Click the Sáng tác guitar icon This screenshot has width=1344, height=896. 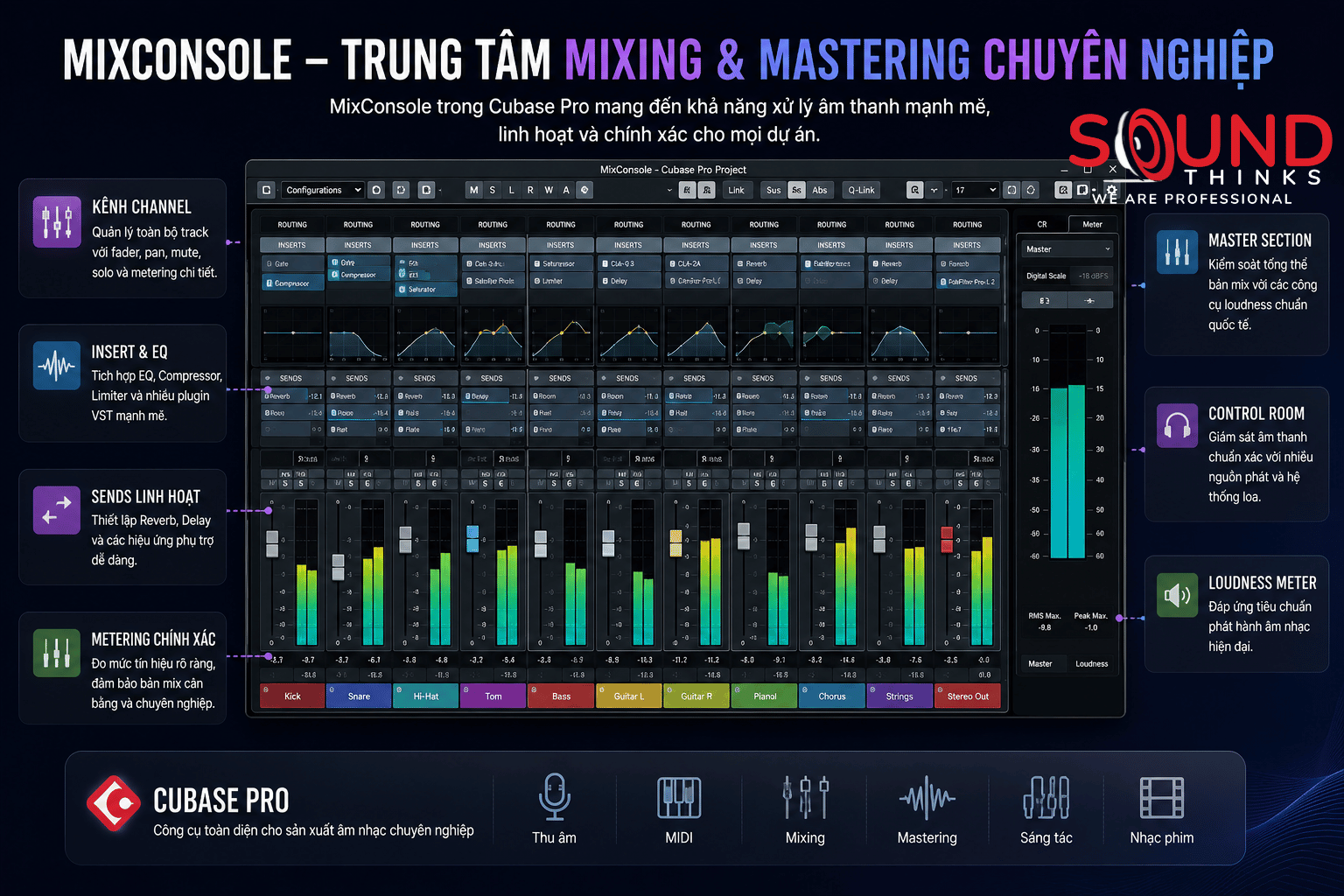[1046, 797]
